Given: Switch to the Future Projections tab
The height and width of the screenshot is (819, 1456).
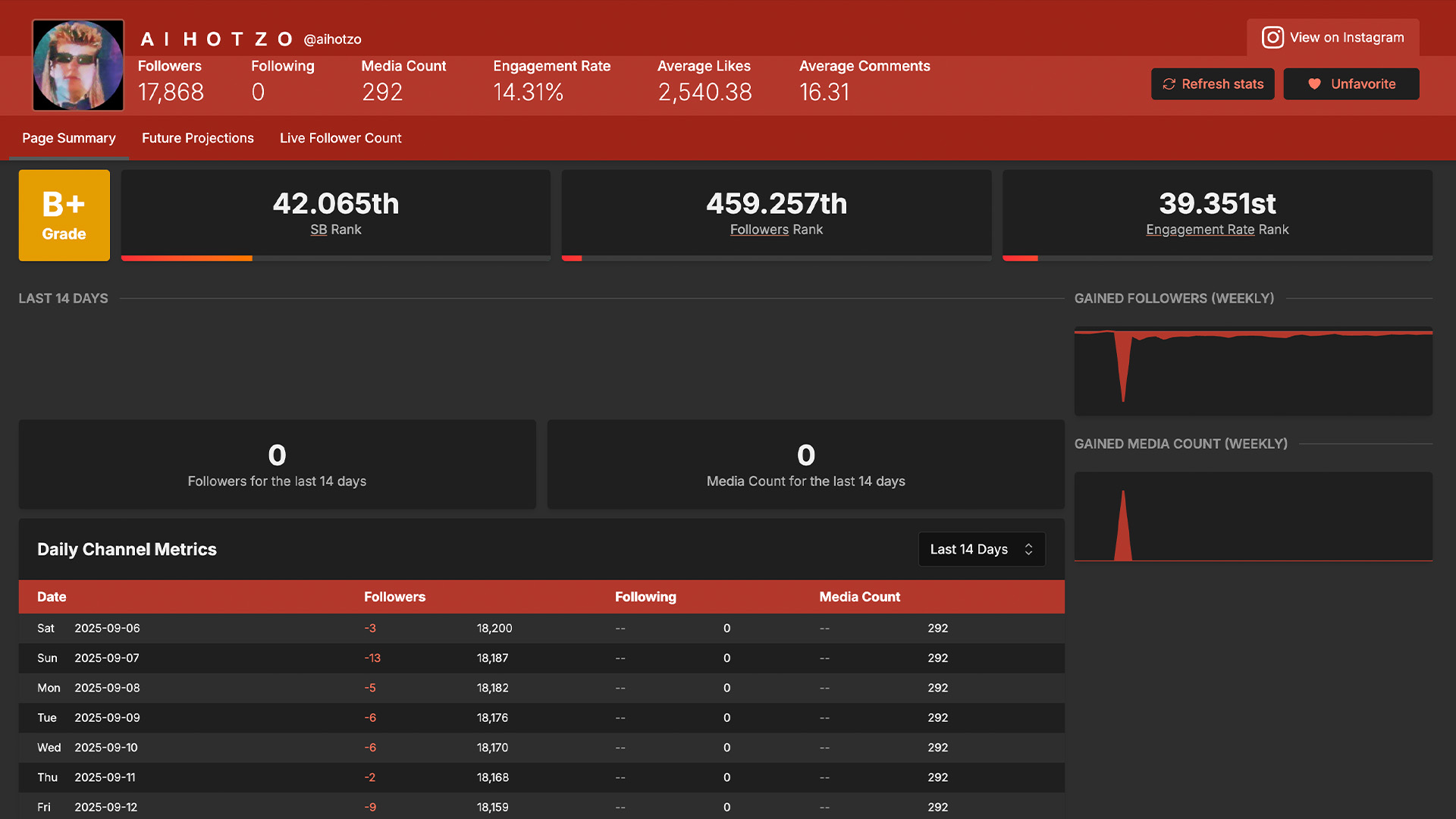Looking at the screenshot, I should tap(198, 138).
